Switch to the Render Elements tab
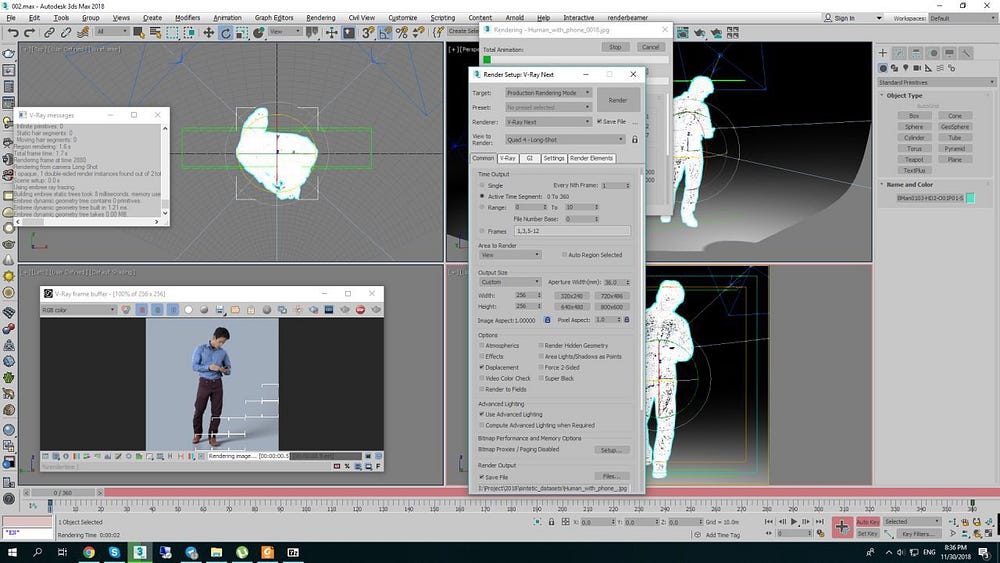The image size is (1000, 563). pyautogui.click(x=592, y=158)
